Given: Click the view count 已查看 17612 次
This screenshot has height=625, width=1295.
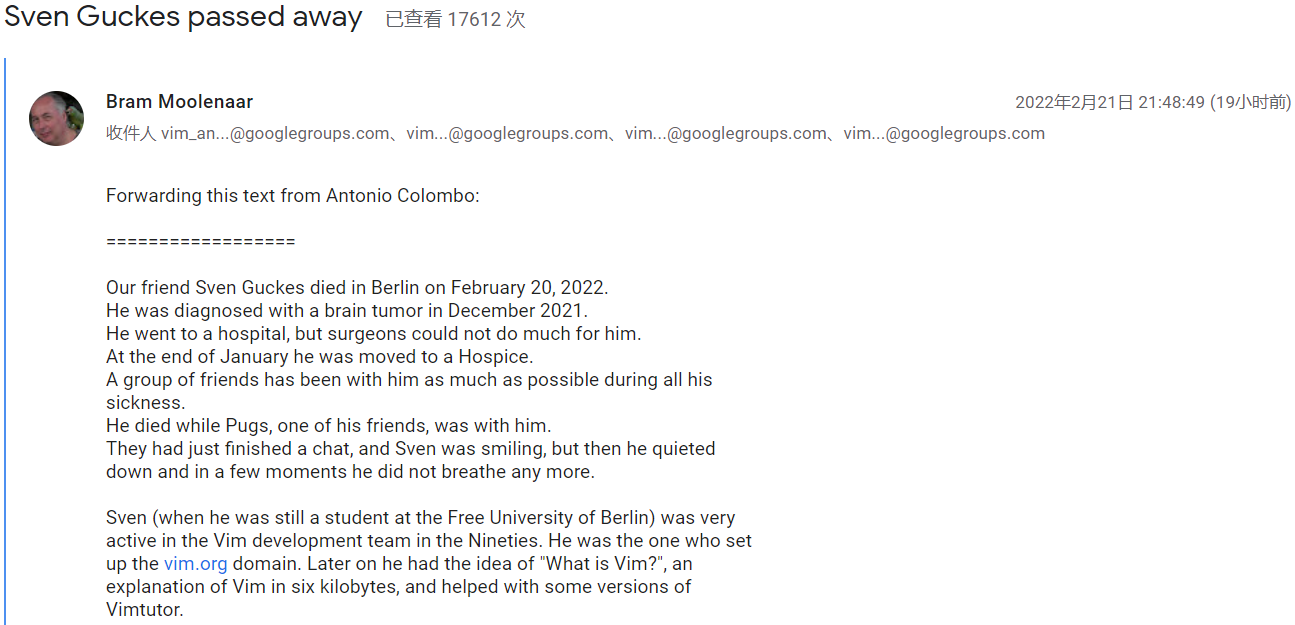Looking at the screenshot, I should click(455, 20).
